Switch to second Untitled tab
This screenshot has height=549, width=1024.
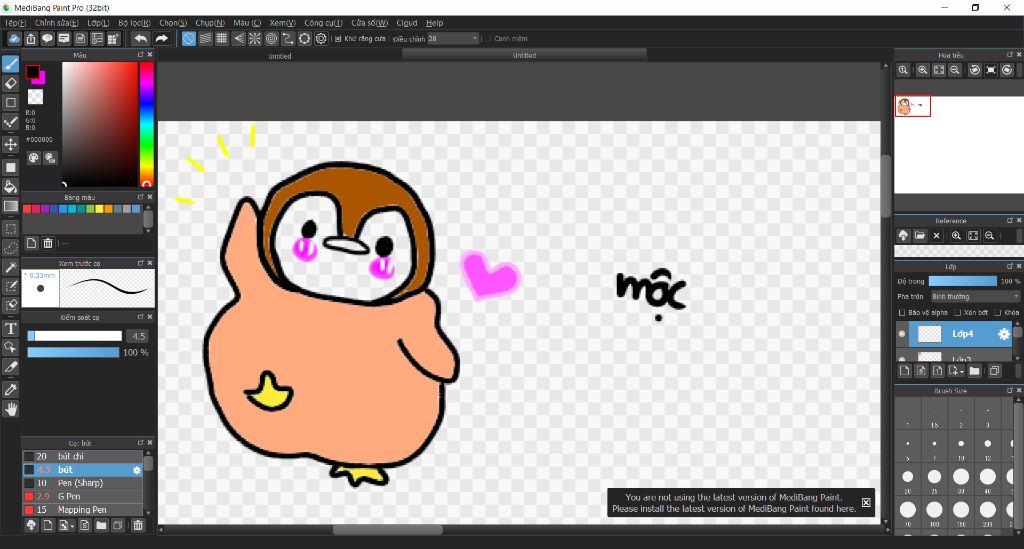tap(524, 55)
